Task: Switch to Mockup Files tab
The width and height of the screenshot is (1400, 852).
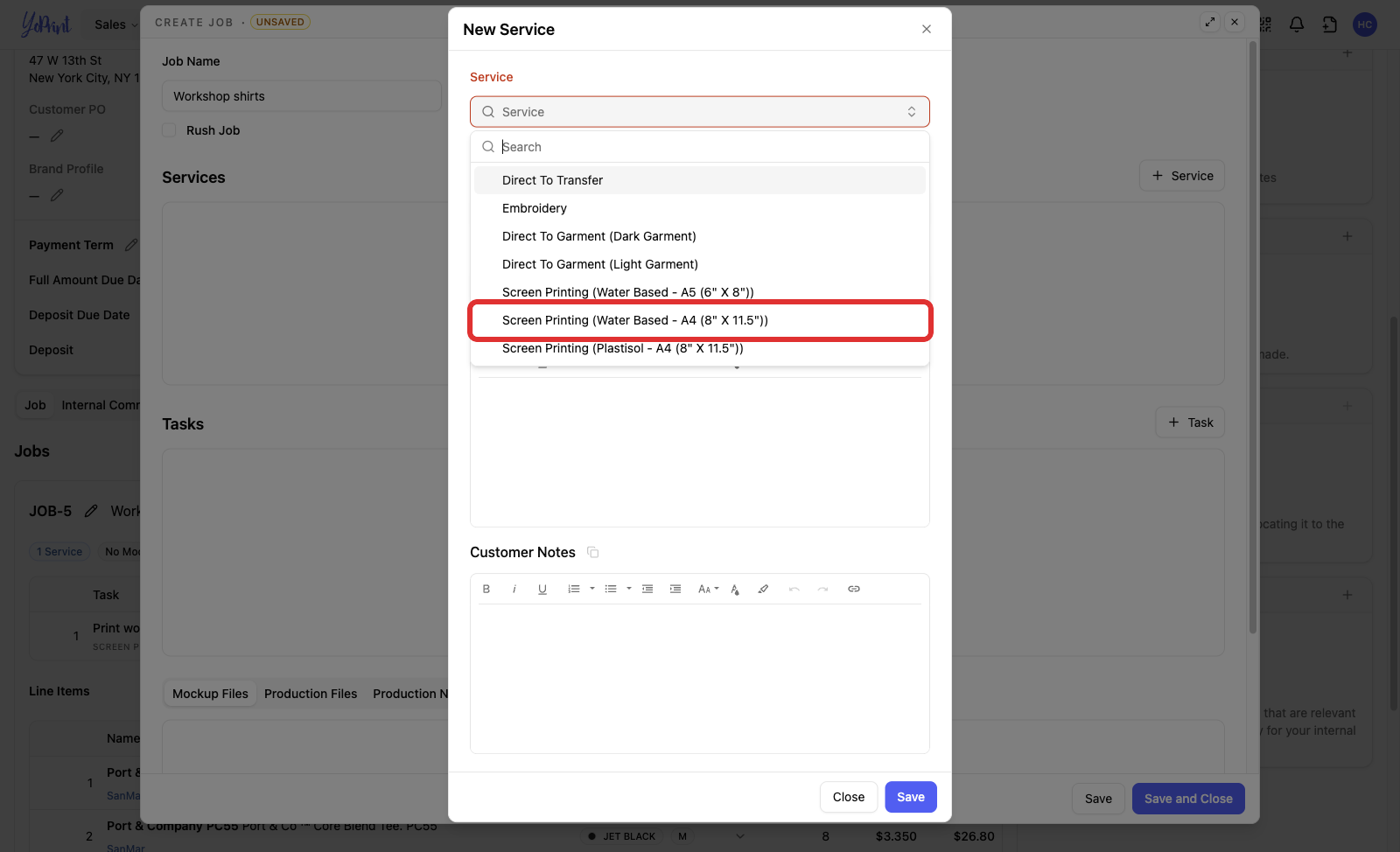Action: click(x=210, y=694)
